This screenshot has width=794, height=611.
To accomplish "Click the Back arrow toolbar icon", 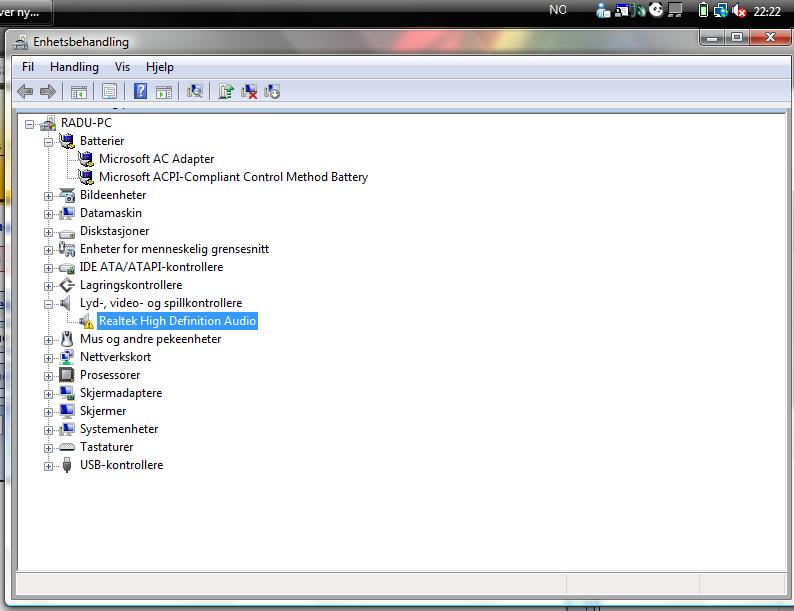I will (x=25, y=92).
